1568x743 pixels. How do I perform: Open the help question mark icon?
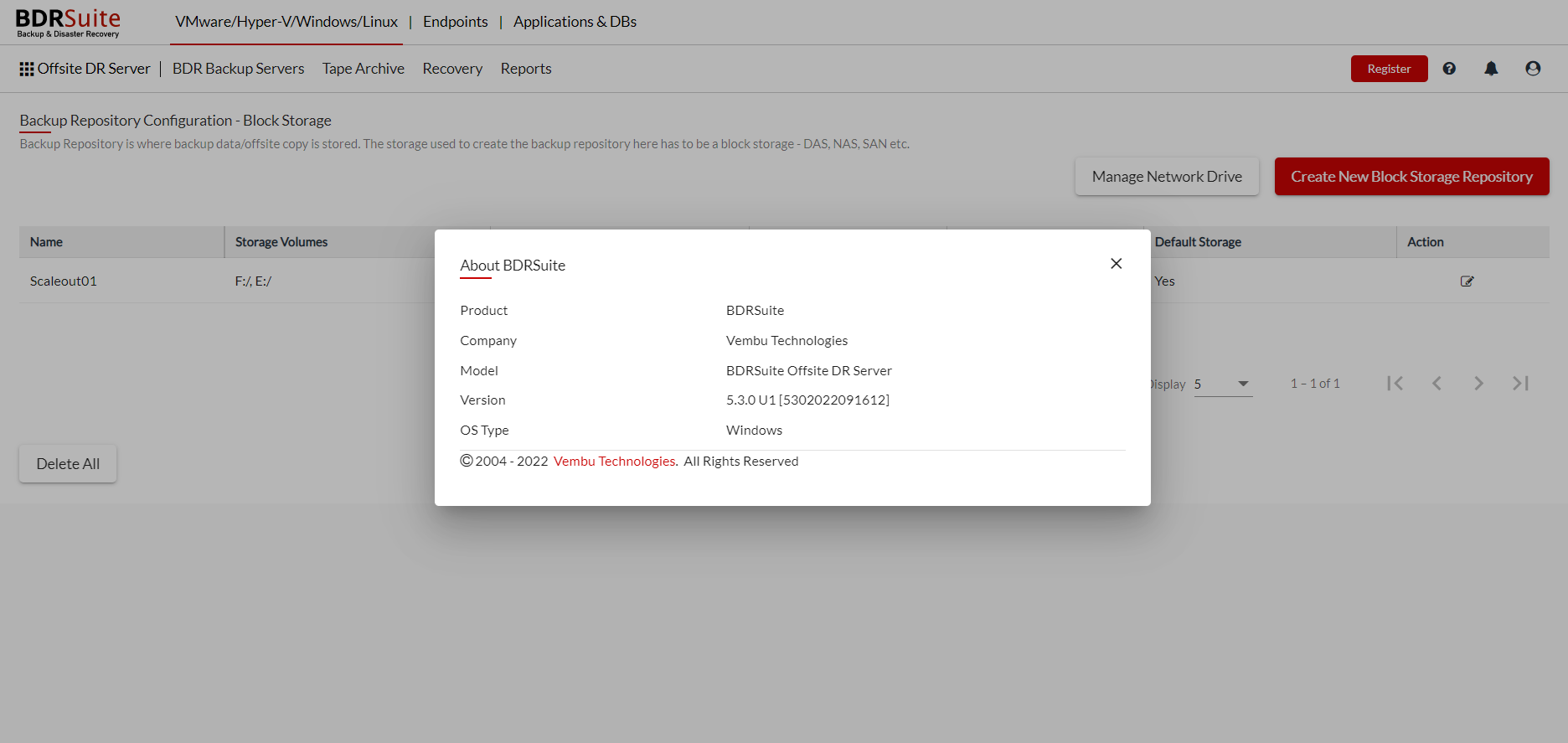pyautogui.click(x=1449, y=69)
